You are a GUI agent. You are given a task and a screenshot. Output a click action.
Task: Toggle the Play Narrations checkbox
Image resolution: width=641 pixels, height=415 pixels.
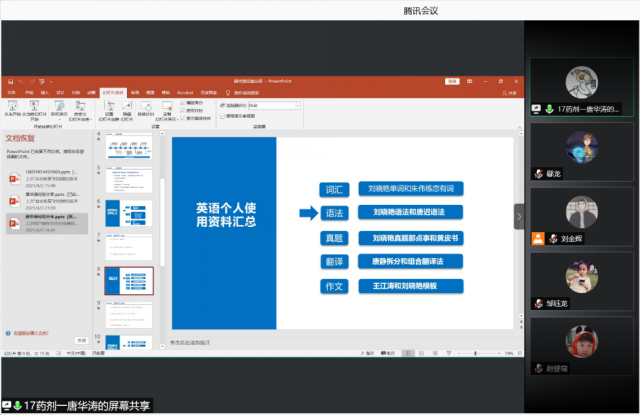(183, 102)
